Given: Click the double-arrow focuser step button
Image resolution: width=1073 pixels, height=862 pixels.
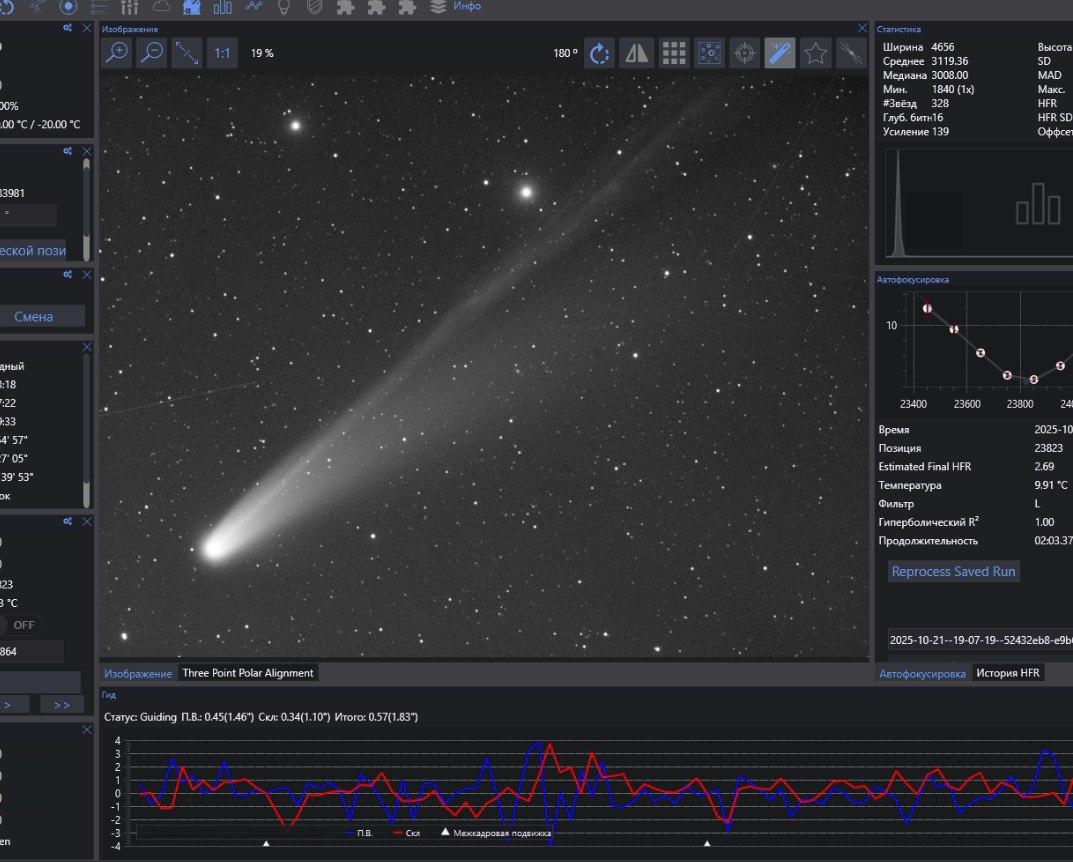Looking at the screenshot, I should coord(61,704).
